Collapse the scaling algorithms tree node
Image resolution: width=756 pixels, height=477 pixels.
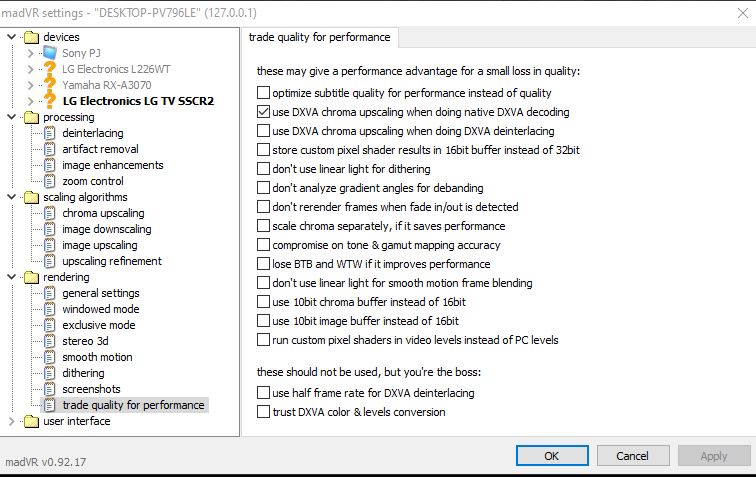tap(12, 197)
